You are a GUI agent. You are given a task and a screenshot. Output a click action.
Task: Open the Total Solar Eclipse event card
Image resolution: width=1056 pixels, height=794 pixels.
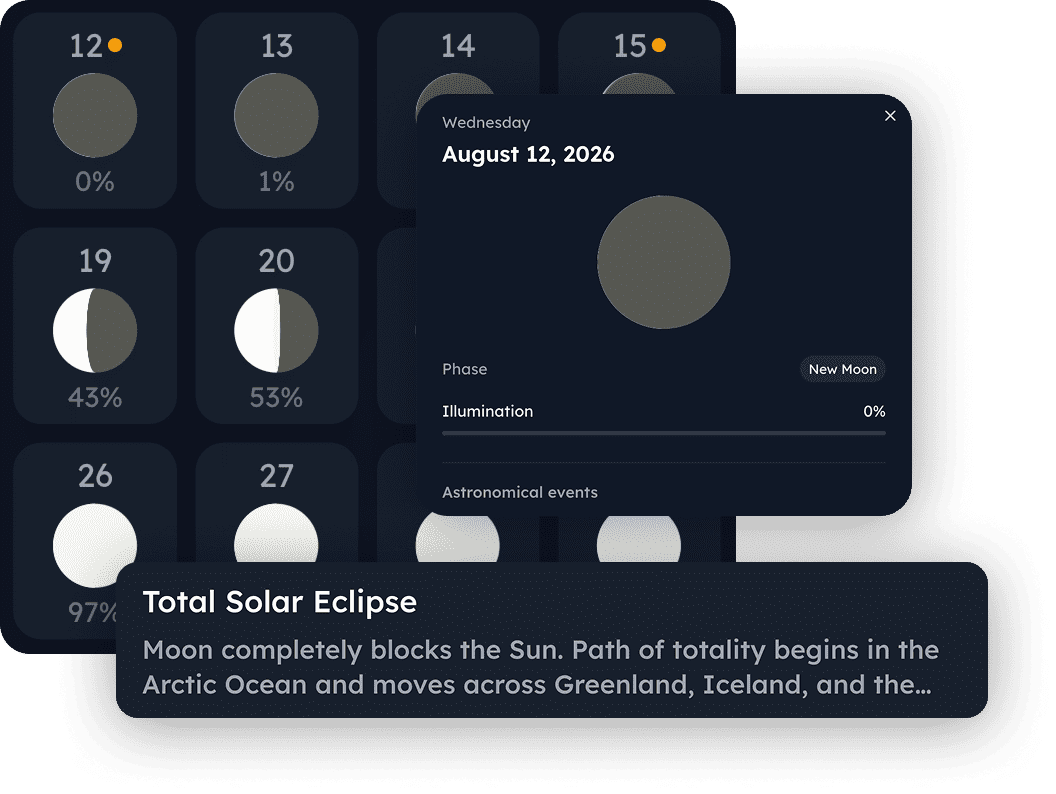click(552, 640)
